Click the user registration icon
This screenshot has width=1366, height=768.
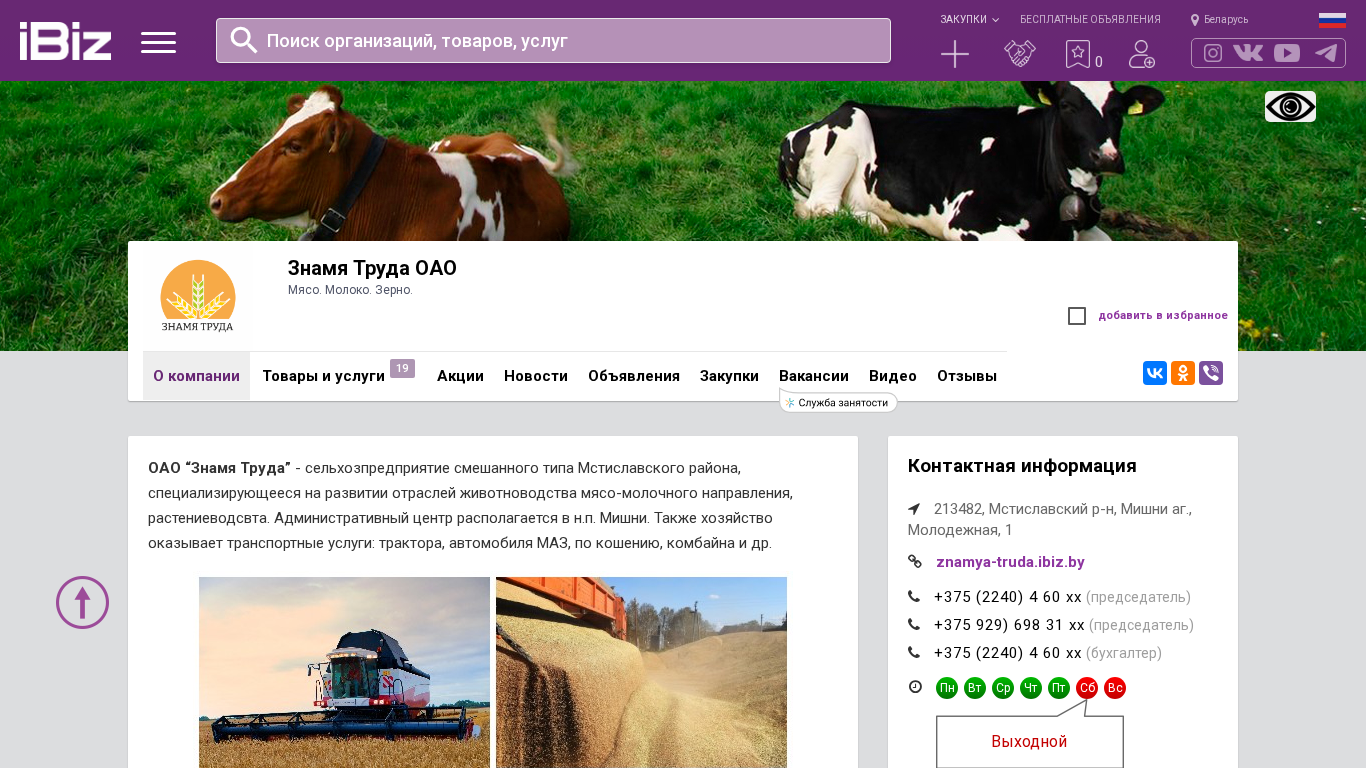[1142, 54]
